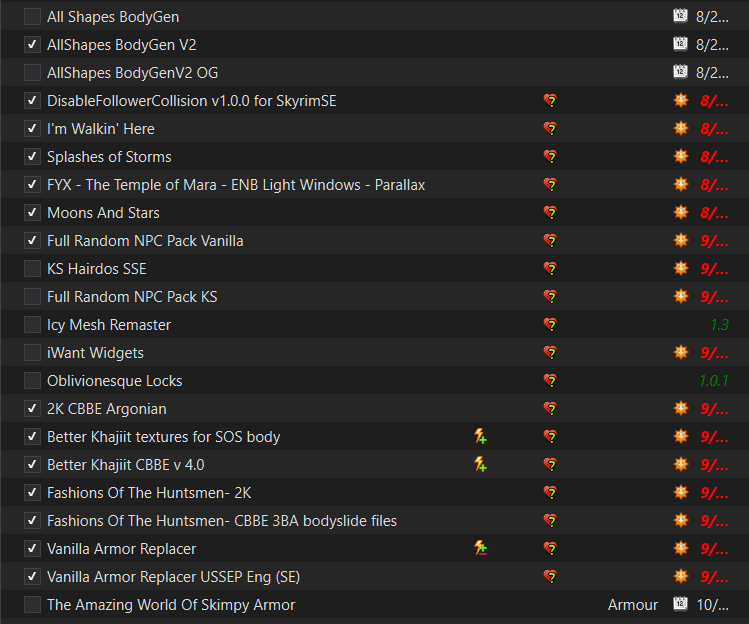Screen dimensions: 749x624
Task: Click endorse heart icon for KS Hairdos SSE
Action: tap(550, 269)
